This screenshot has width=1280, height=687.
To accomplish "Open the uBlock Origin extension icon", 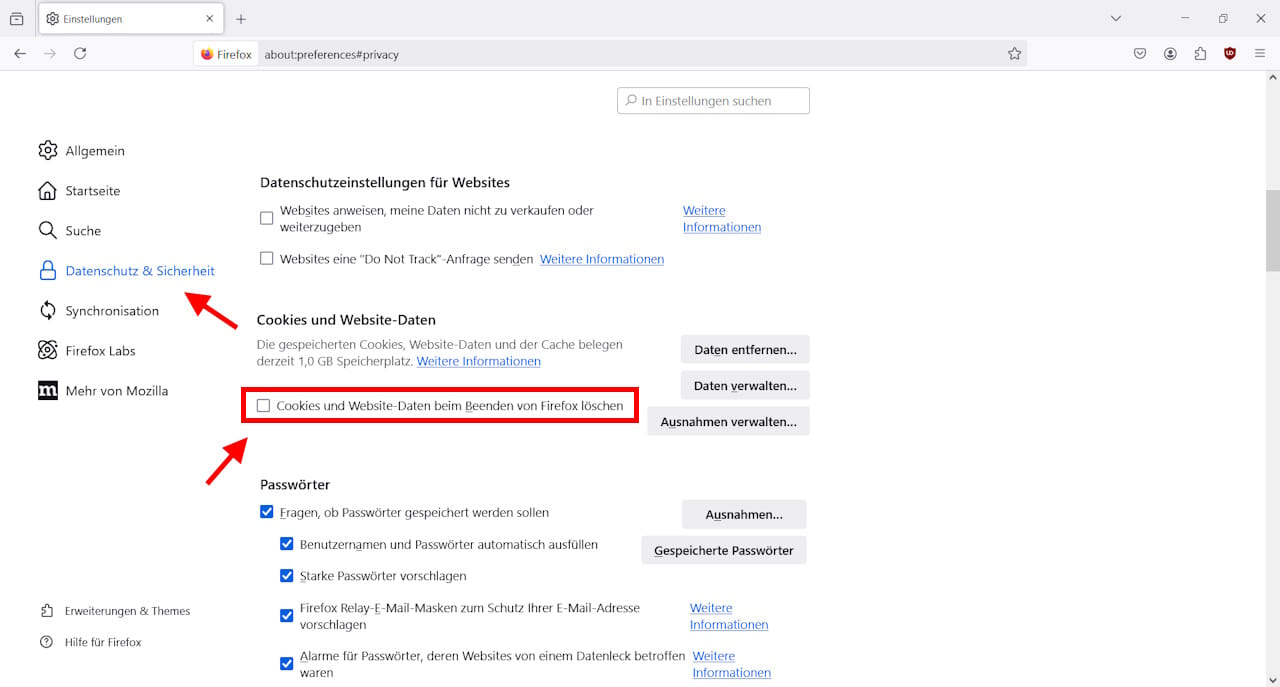I will click(1229, 53).
